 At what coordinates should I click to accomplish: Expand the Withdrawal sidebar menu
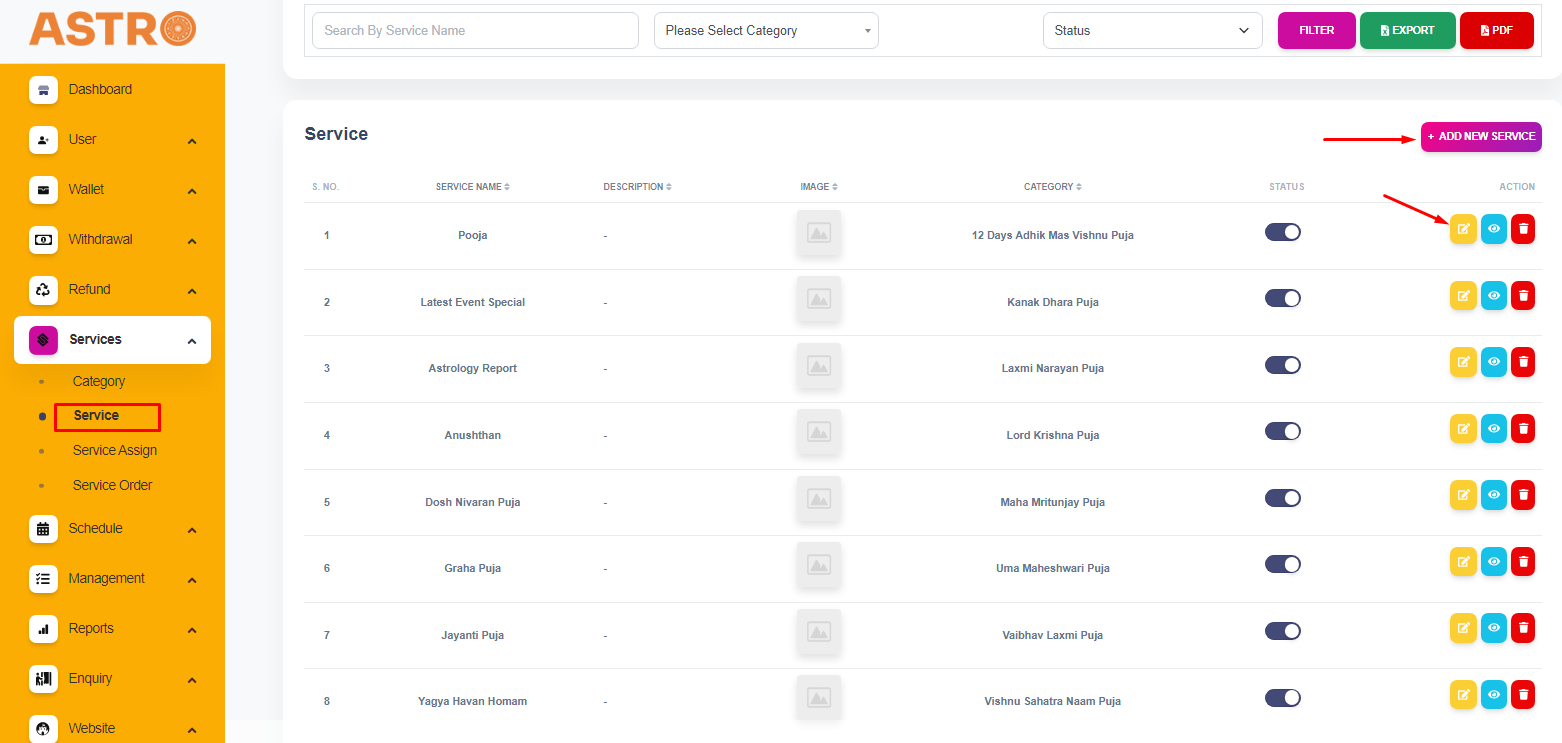[112, 240]
